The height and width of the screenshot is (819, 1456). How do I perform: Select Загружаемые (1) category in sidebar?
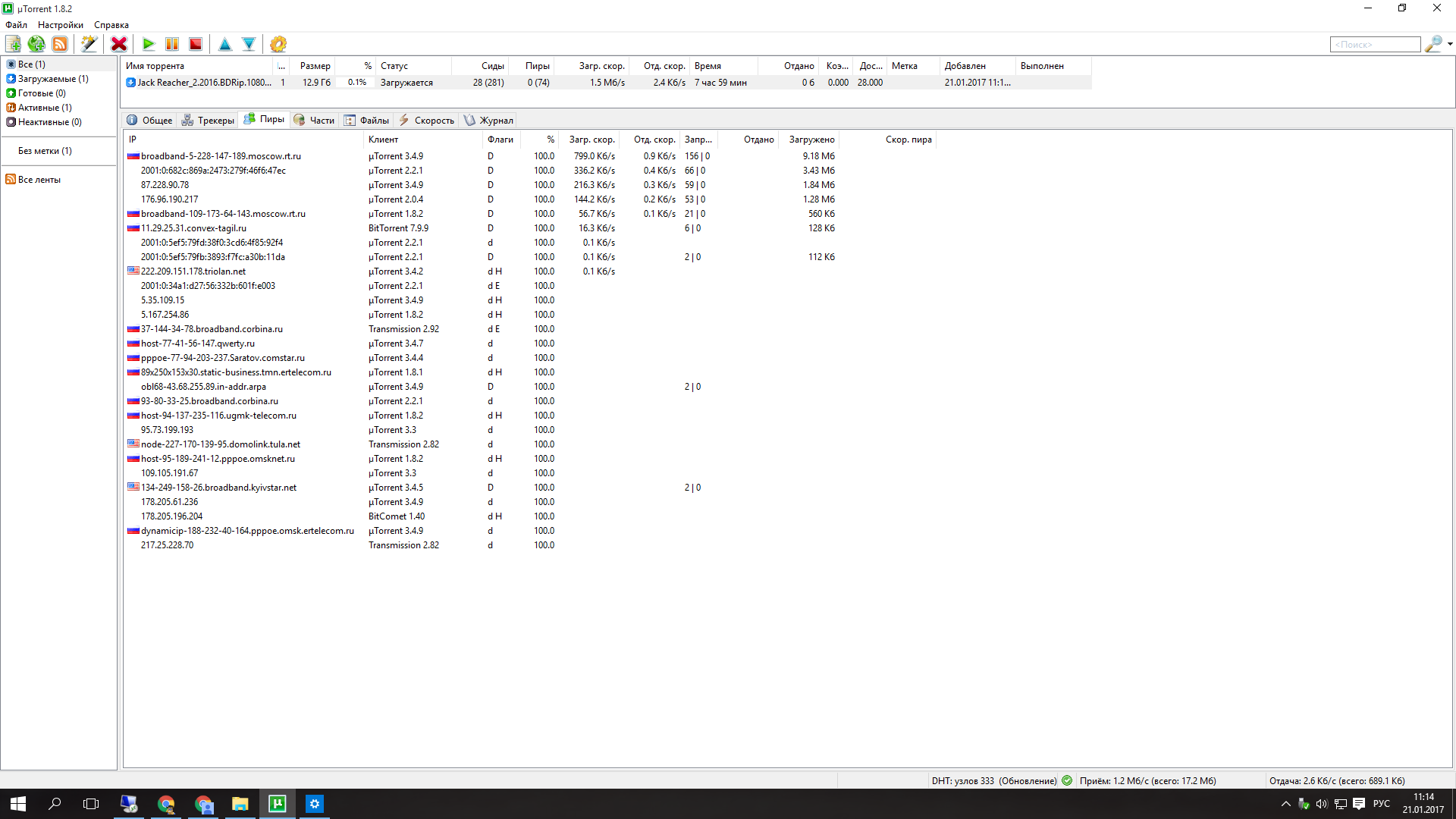[52, 79]
